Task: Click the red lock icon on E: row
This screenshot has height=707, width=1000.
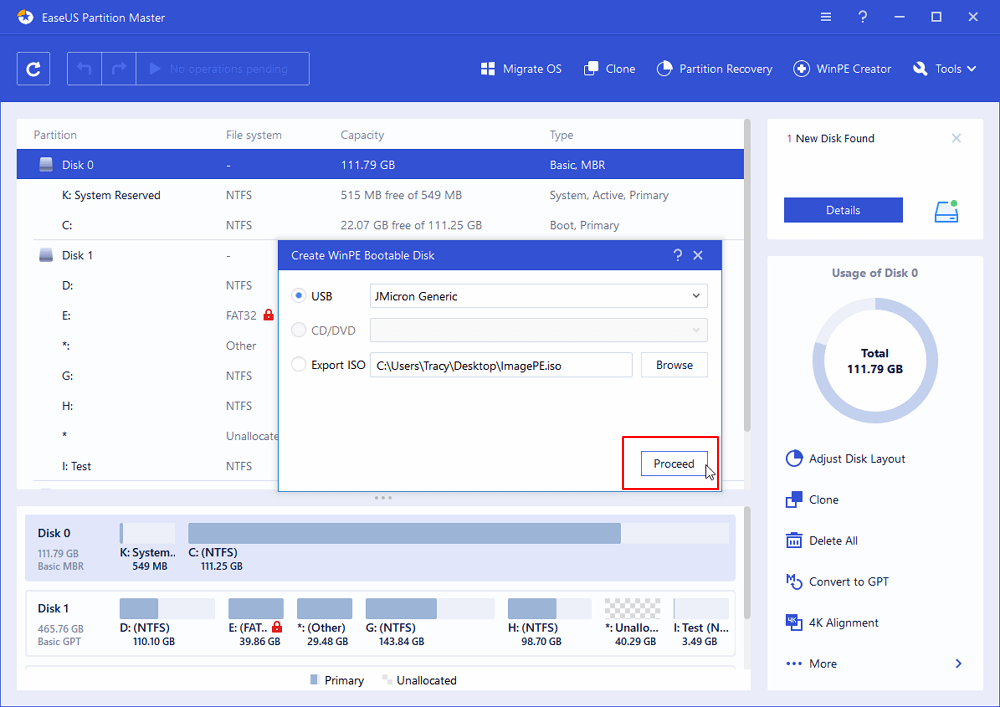Action: 268,315
